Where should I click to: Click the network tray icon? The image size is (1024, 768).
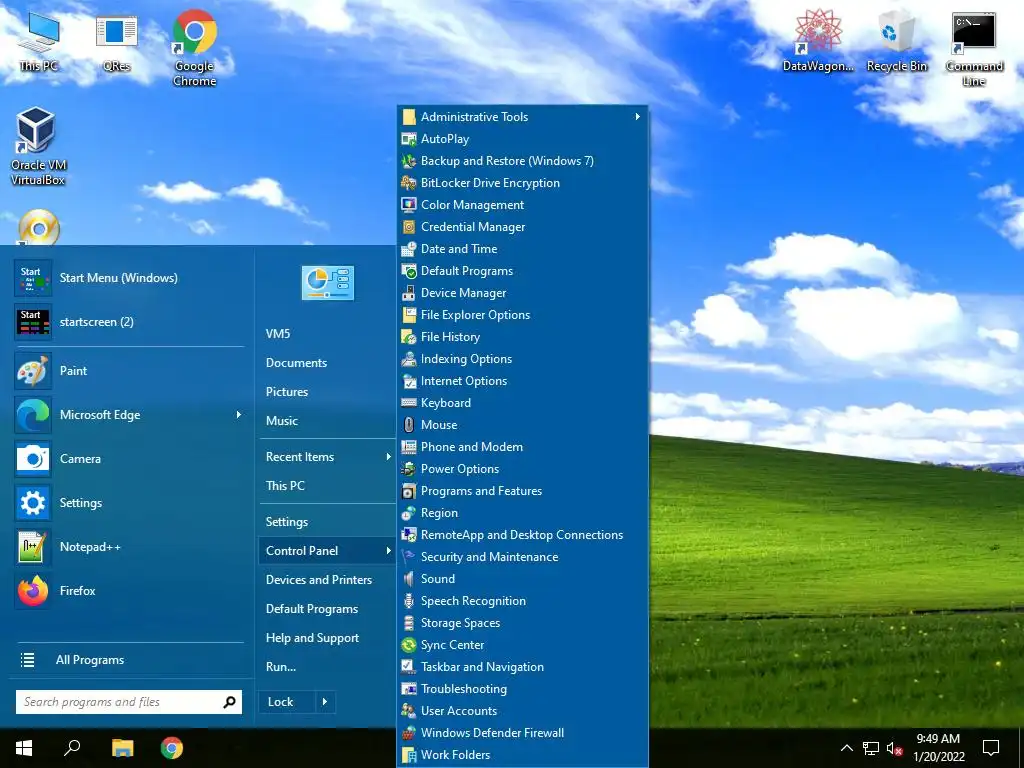click(x=871, y=748)
